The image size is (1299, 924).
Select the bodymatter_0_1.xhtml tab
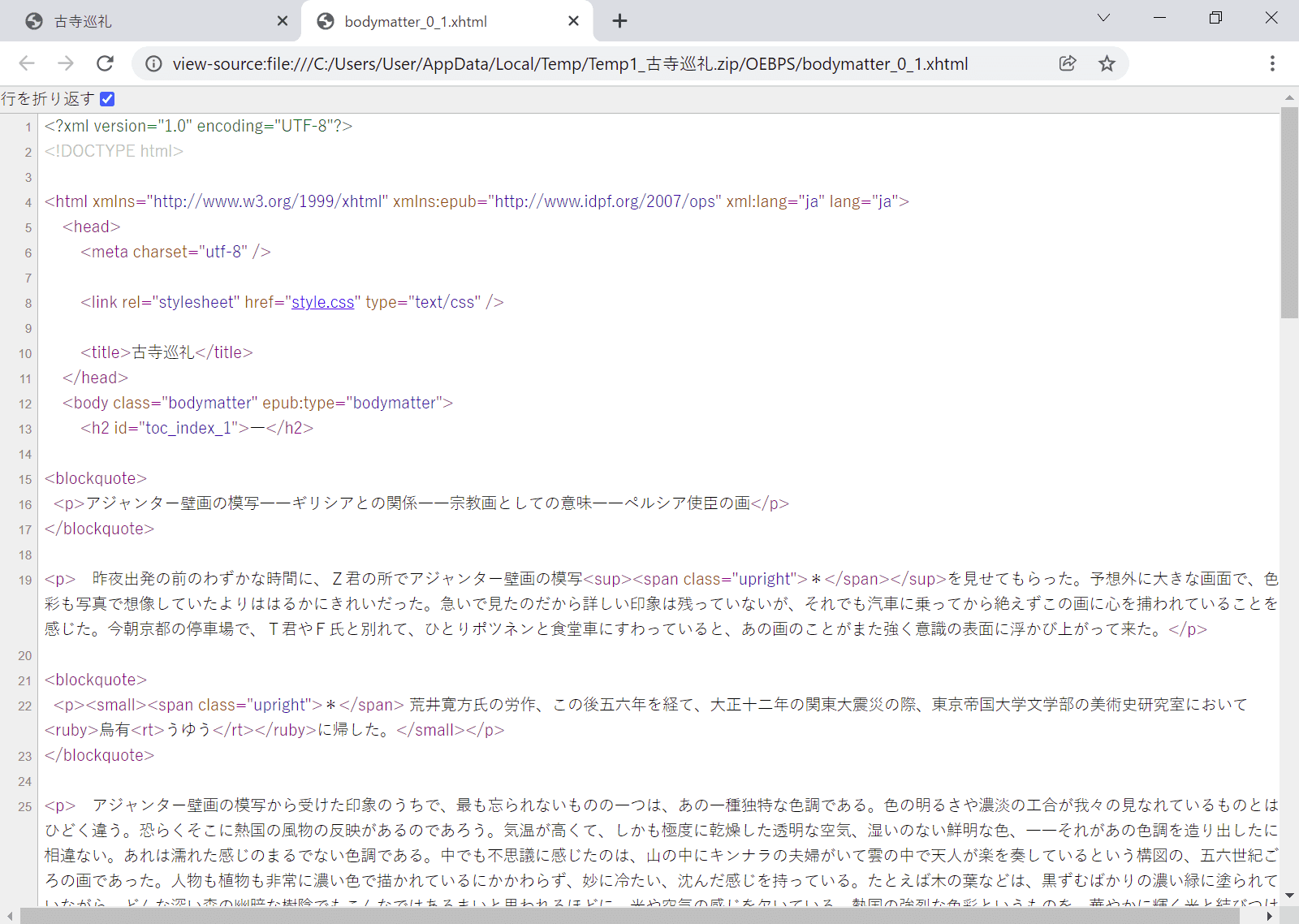point(447,21)
